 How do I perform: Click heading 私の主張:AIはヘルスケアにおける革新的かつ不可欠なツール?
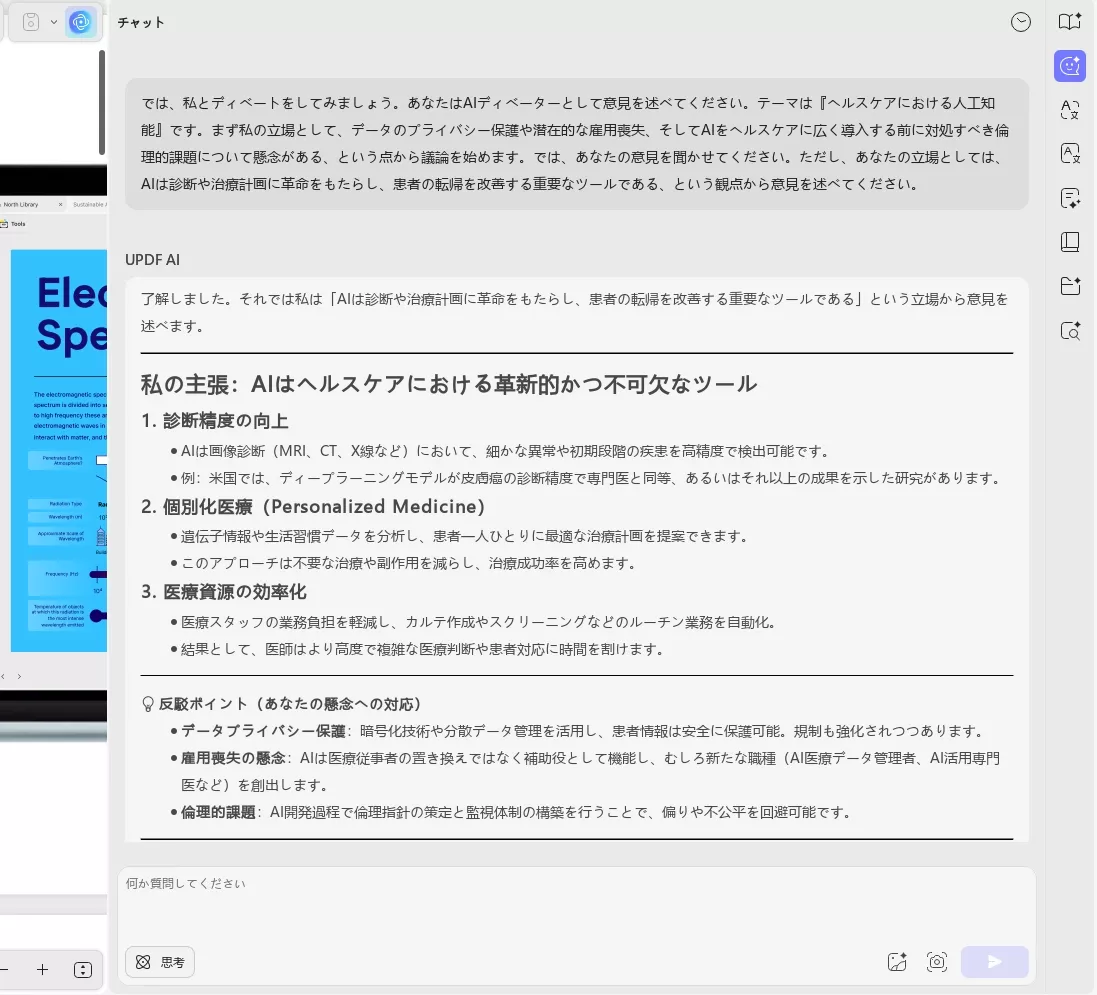coord(448,384)
